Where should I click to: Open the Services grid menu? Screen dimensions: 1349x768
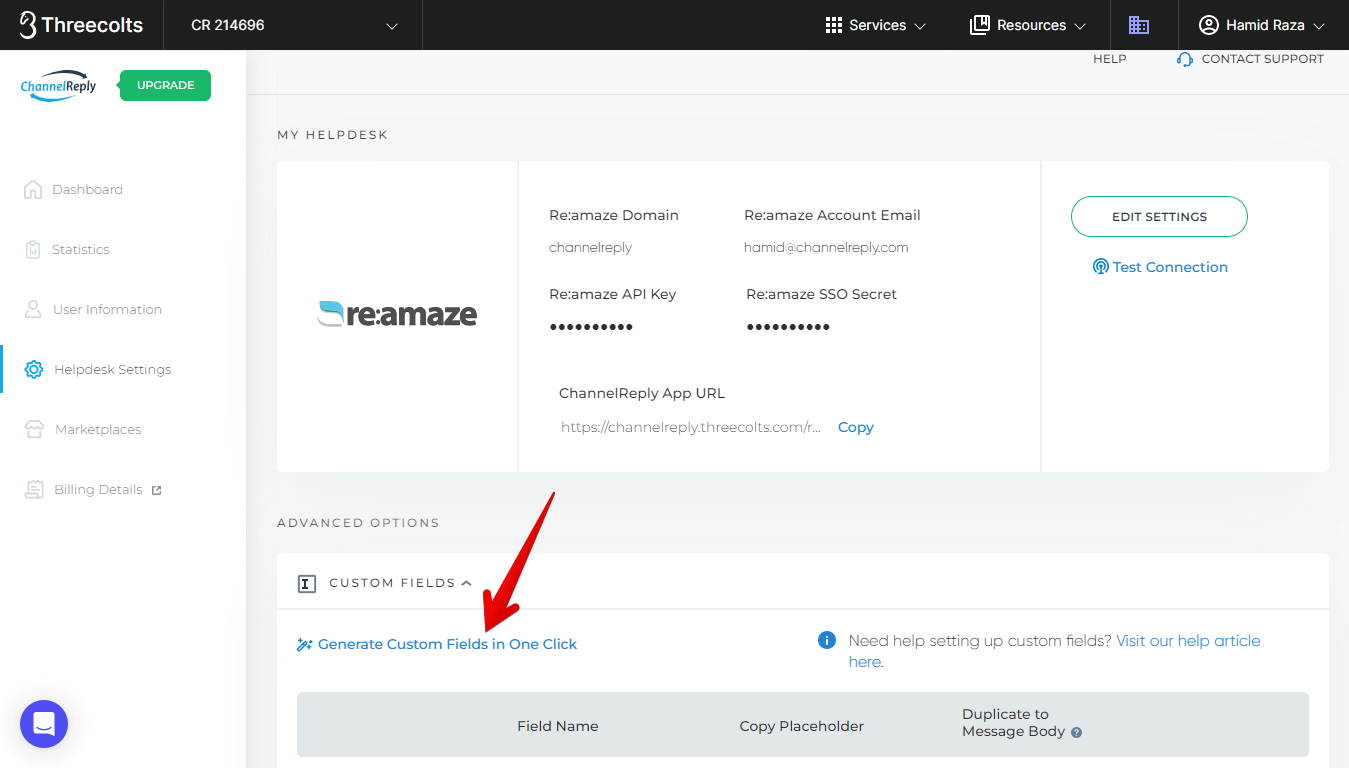click(875, 25)
